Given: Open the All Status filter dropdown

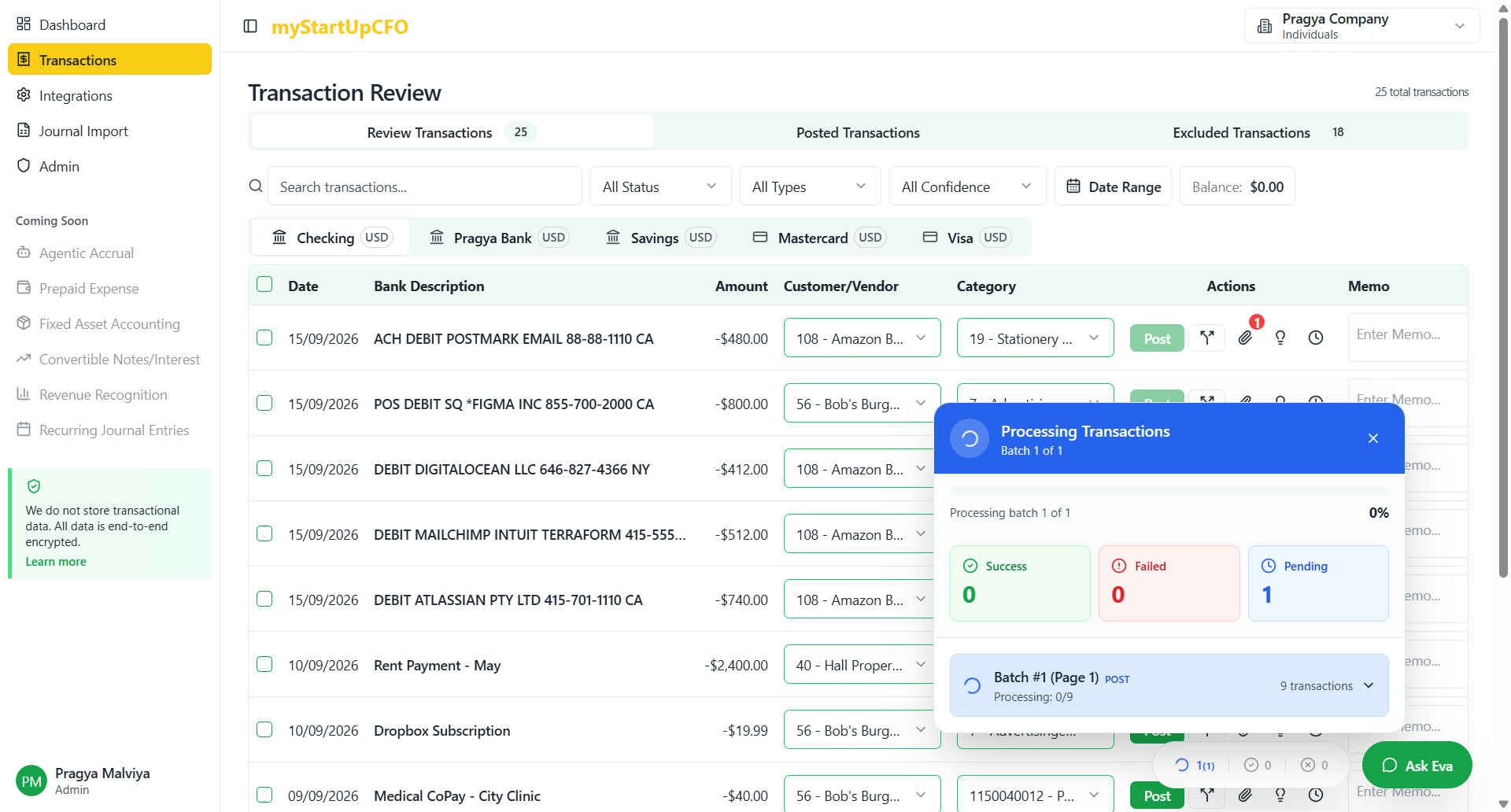Looking at the screenshot, I should coord(660,186).
